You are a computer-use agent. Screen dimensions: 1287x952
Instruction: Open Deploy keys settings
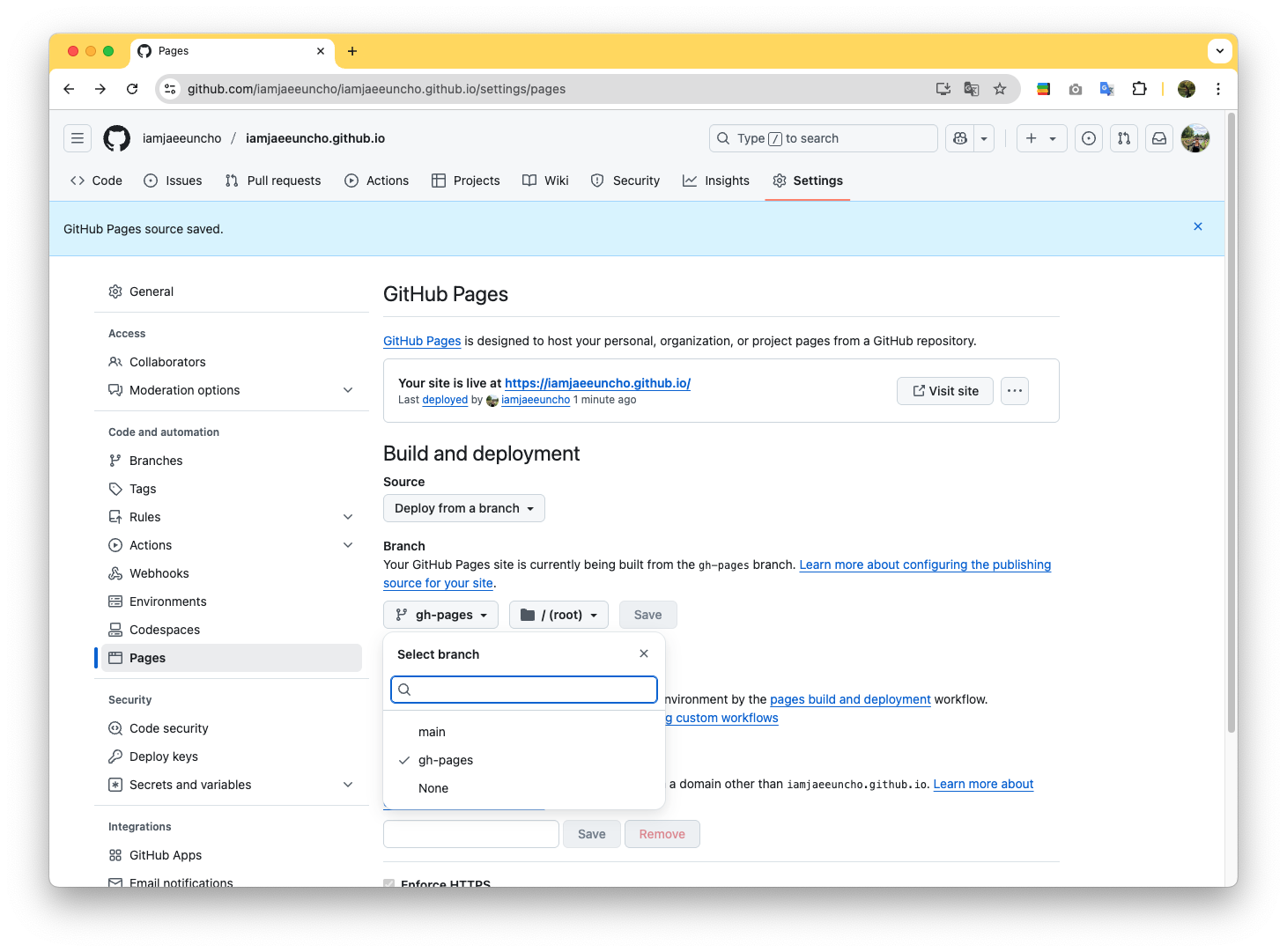232,756
